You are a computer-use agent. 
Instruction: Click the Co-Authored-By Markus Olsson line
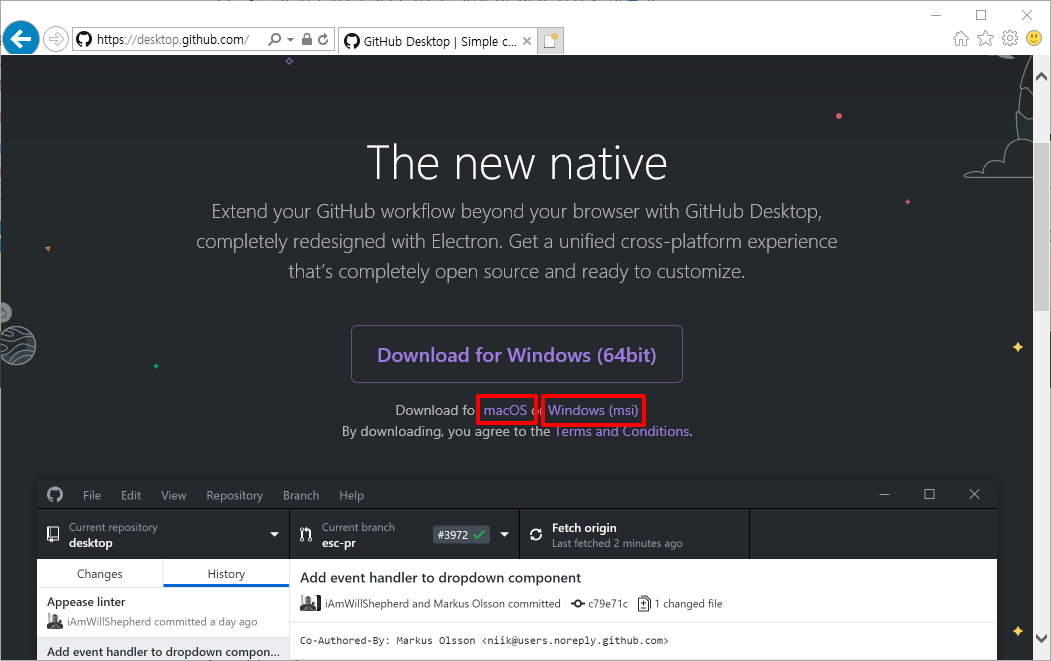(x=484, y=640)
